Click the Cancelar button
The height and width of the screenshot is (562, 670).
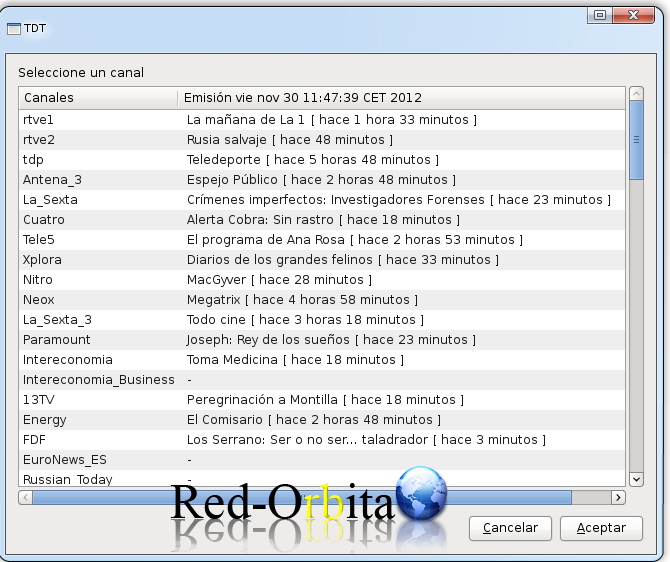click(510, 528)
